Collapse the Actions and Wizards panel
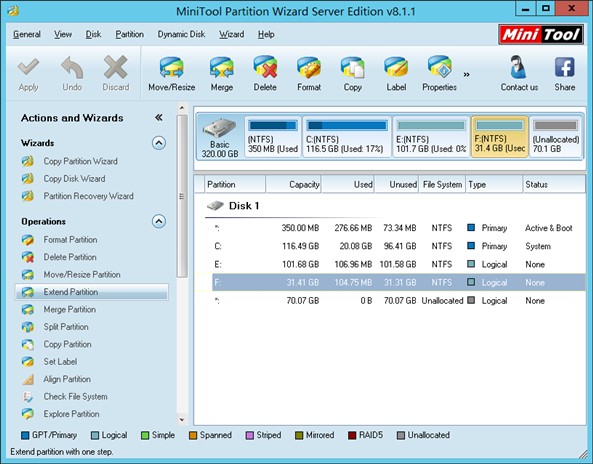Screen dimensions: 593x464 [x=159, y=118]
